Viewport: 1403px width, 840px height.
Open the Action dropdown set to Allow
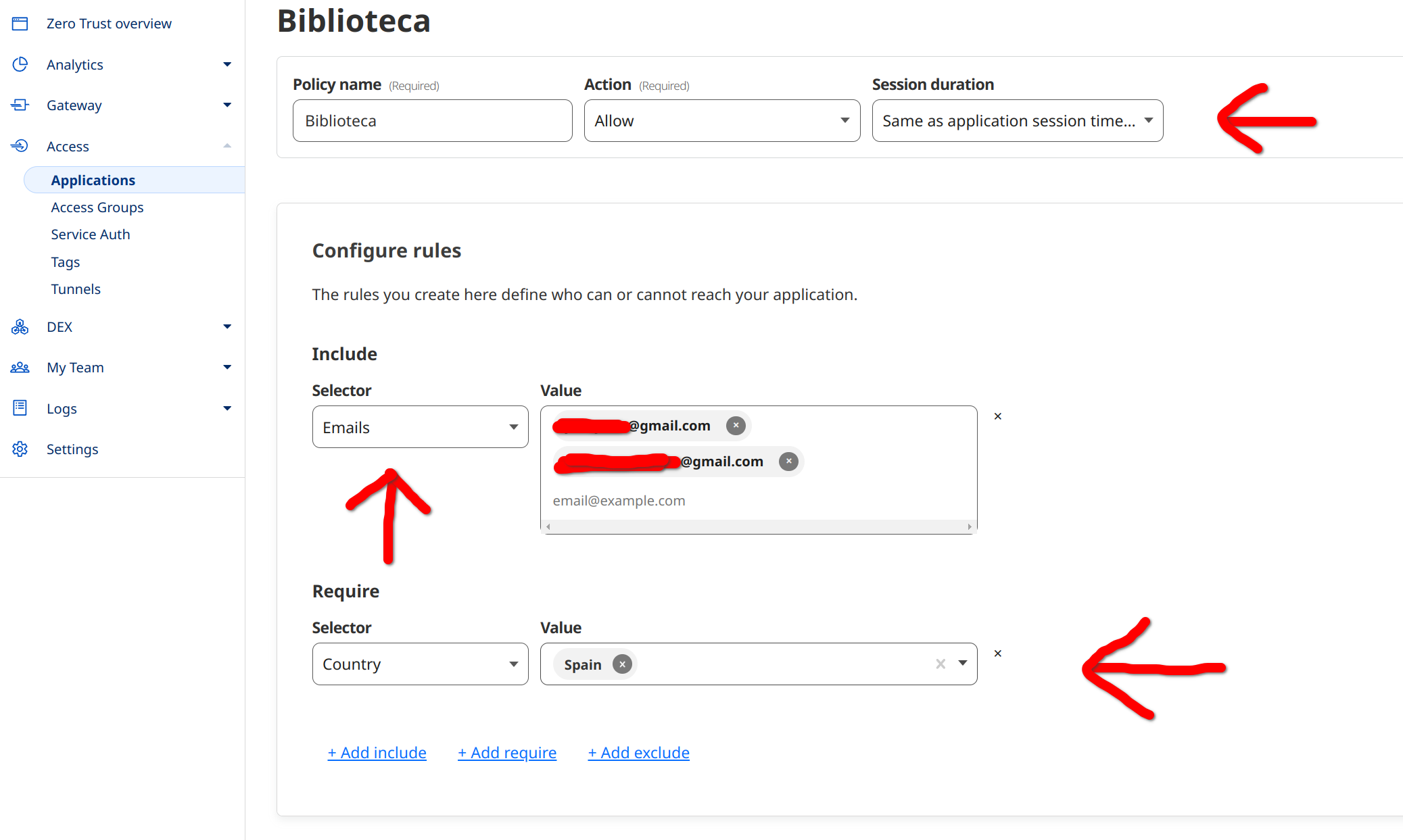coord(721,121)
